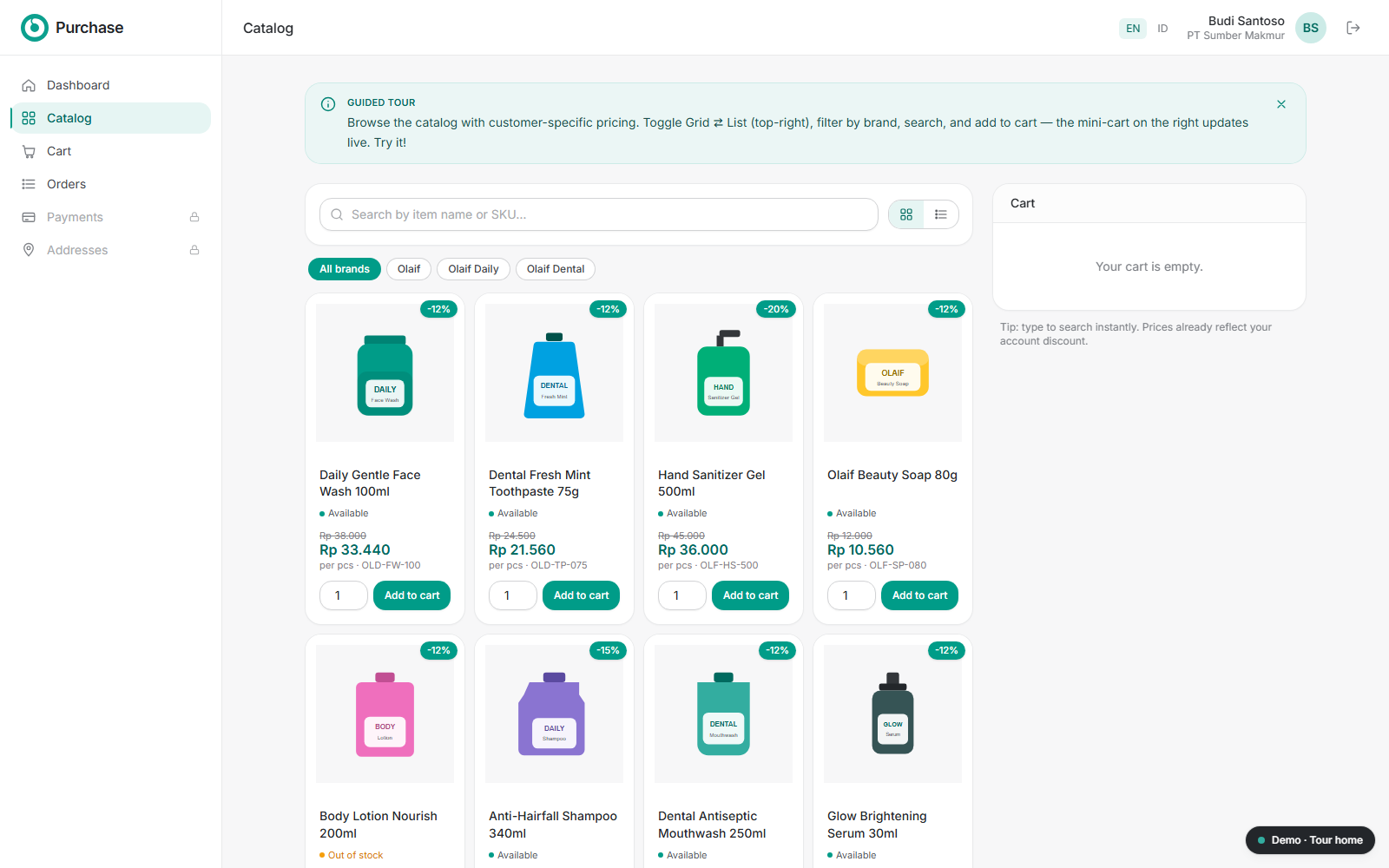Click the guided tour info icon
This screenshot has width=1389, height=868.
328,104
